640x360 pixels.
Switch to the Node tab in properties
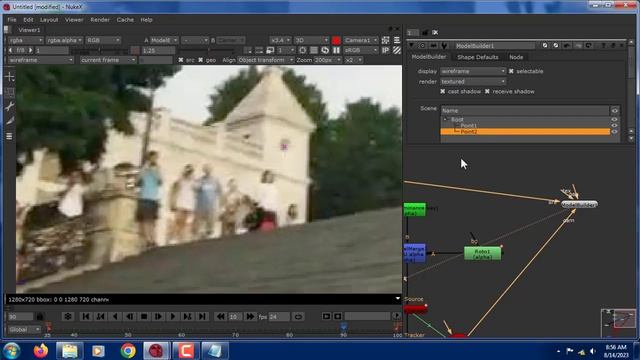tap(516, 57)
